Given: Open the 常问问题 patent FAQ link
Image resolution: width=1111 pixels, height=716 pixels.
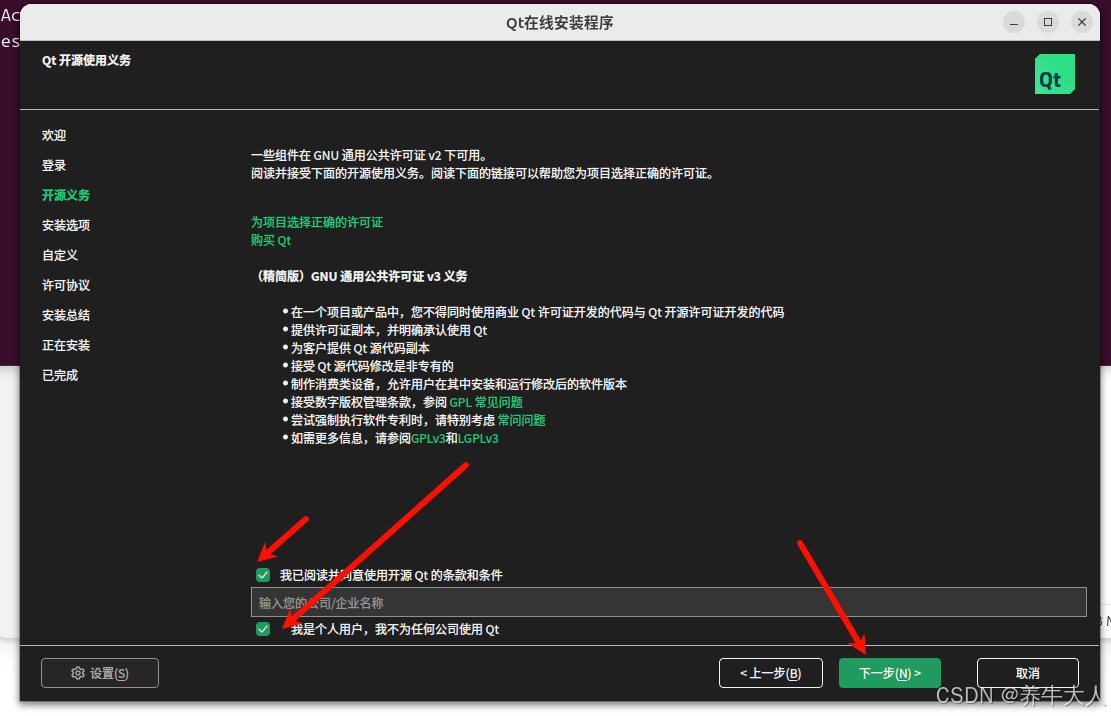Looking at the screenshot, I should tap(521, 420).
